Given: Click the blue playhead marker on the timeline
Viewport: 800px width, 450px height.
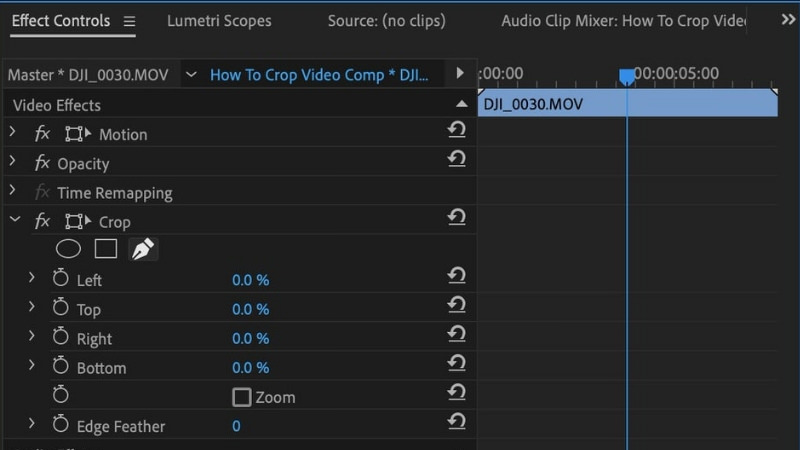Looking at the screenshot, I should [626, 76].
